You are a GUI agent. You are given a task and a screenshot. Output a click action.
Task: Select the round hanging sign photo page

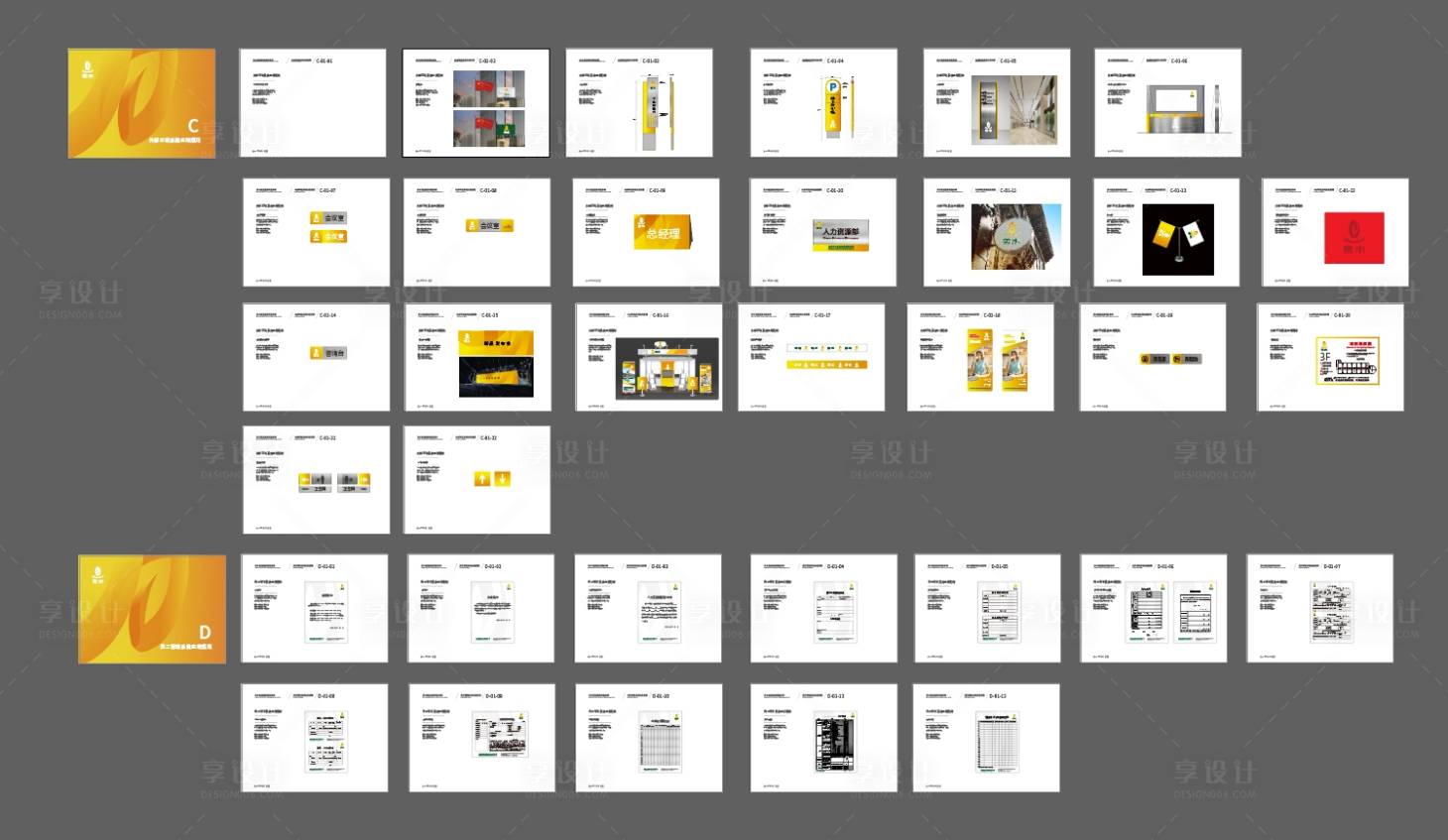997,232
